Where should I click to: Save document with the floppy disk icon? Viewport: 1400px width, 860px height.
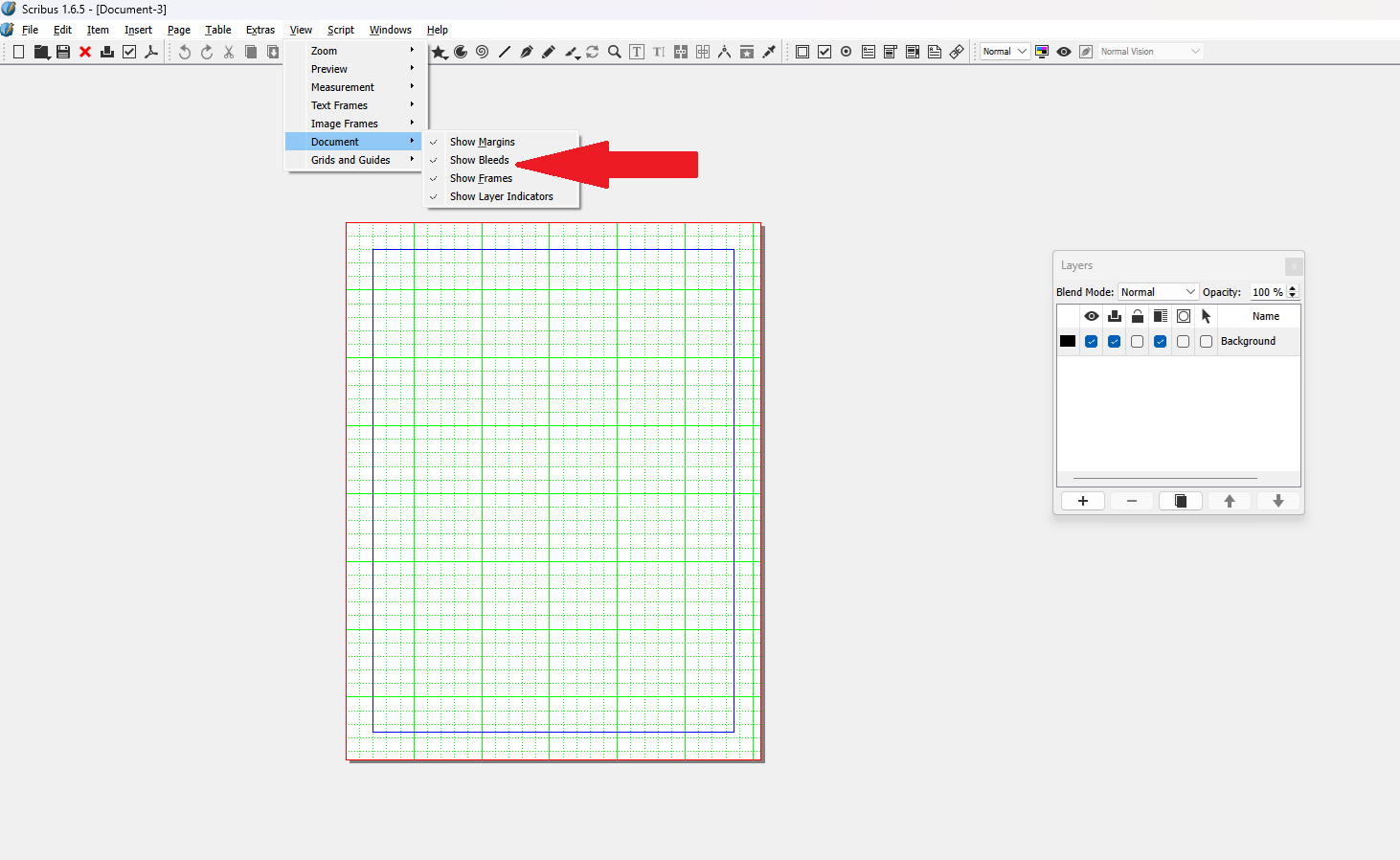tap(63, 52)
